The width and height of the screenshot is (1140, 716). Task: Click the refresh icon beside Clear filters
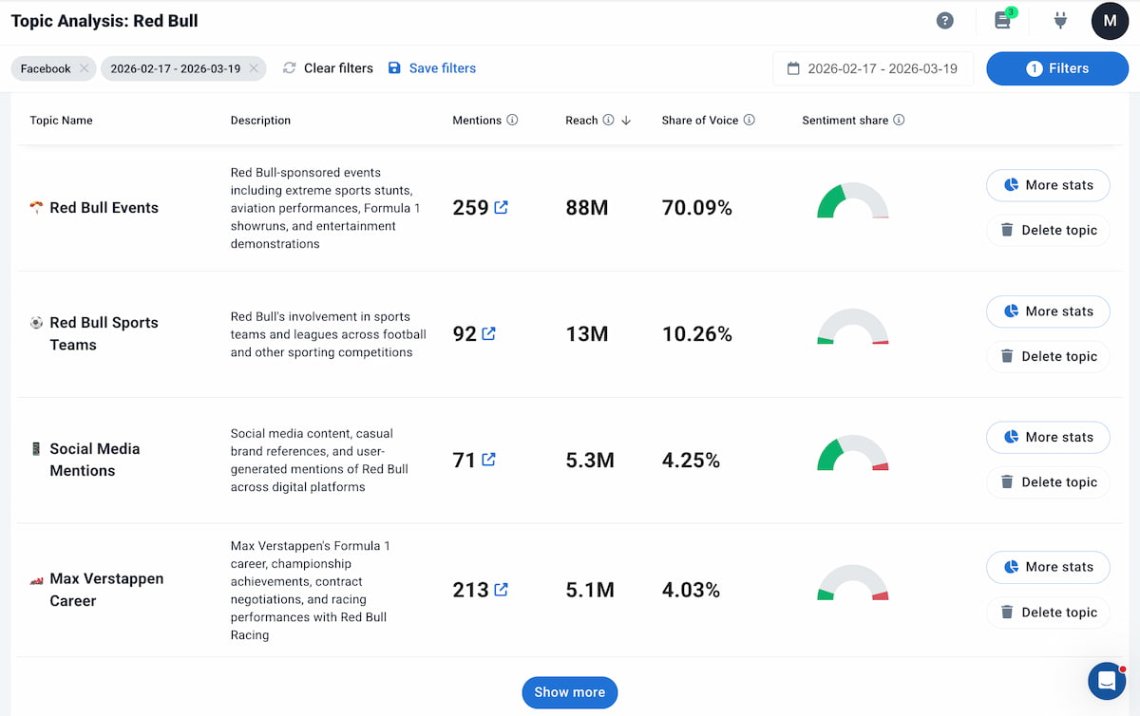coord(289,68)
